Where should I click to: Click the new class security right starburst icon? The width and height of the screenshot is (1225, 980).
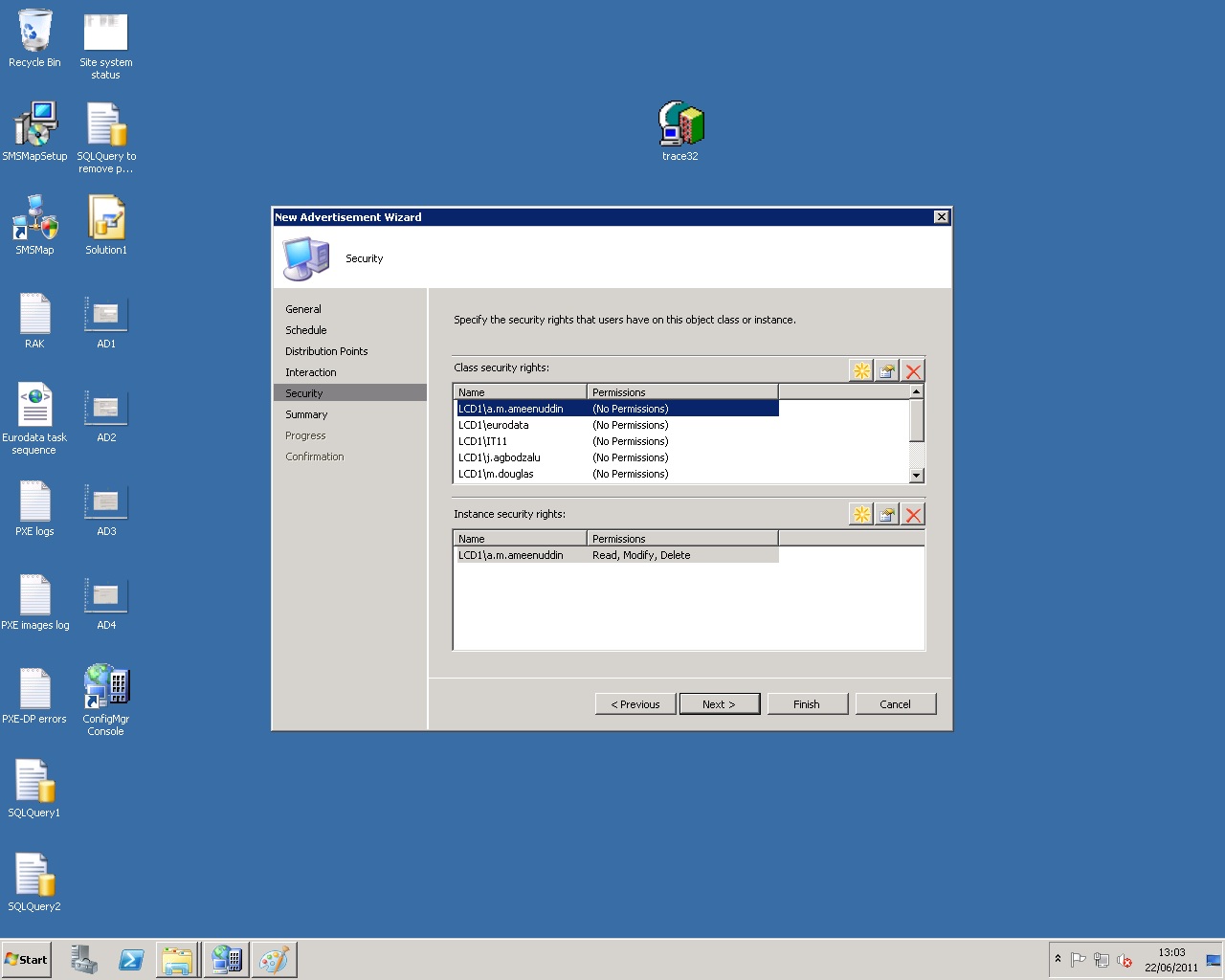click(860, 369)
